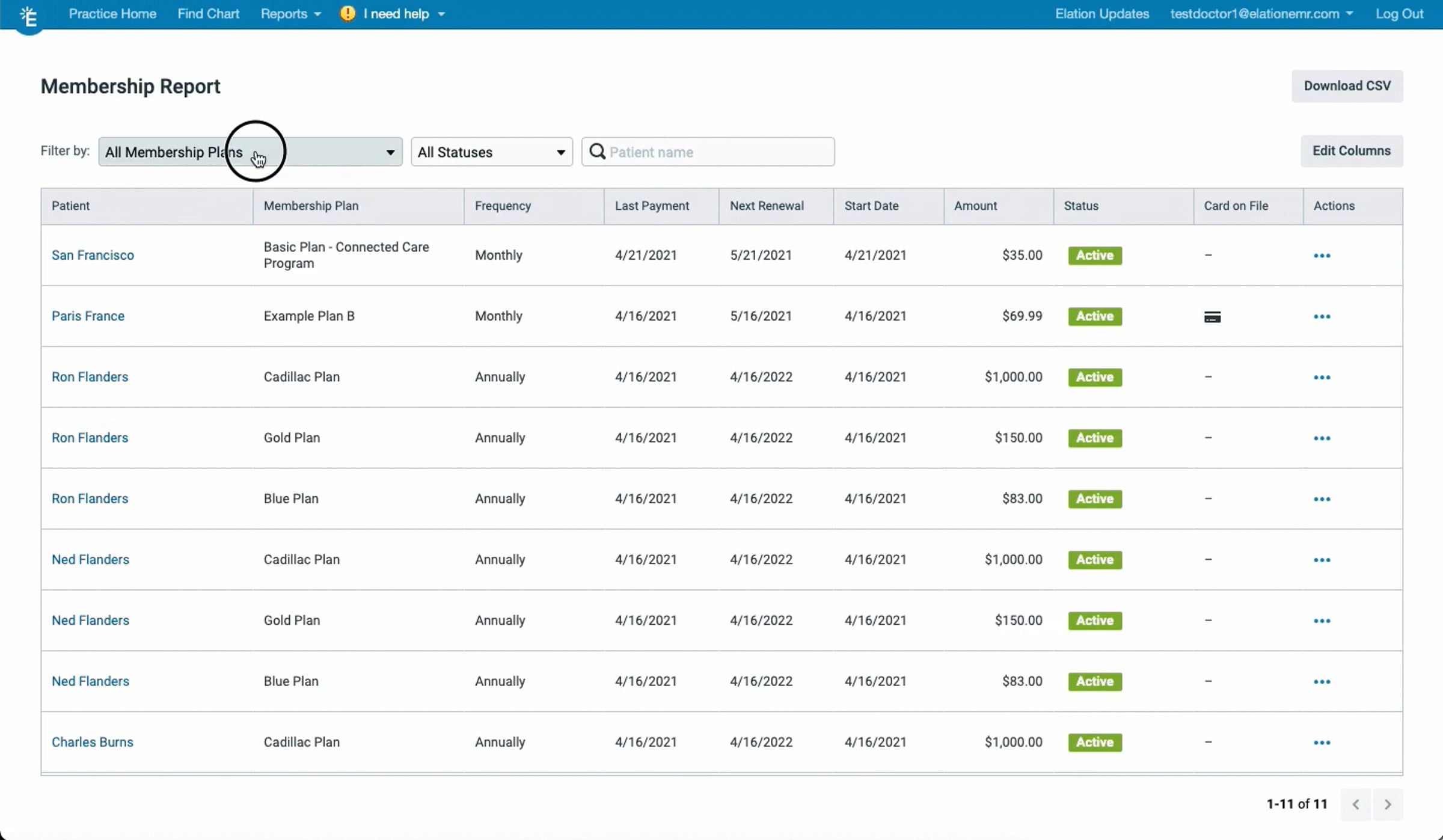This screenshot has height=840, width=1443.
Task: Open actions menu for Charles Burns row
Action: tap(1322, 743)
